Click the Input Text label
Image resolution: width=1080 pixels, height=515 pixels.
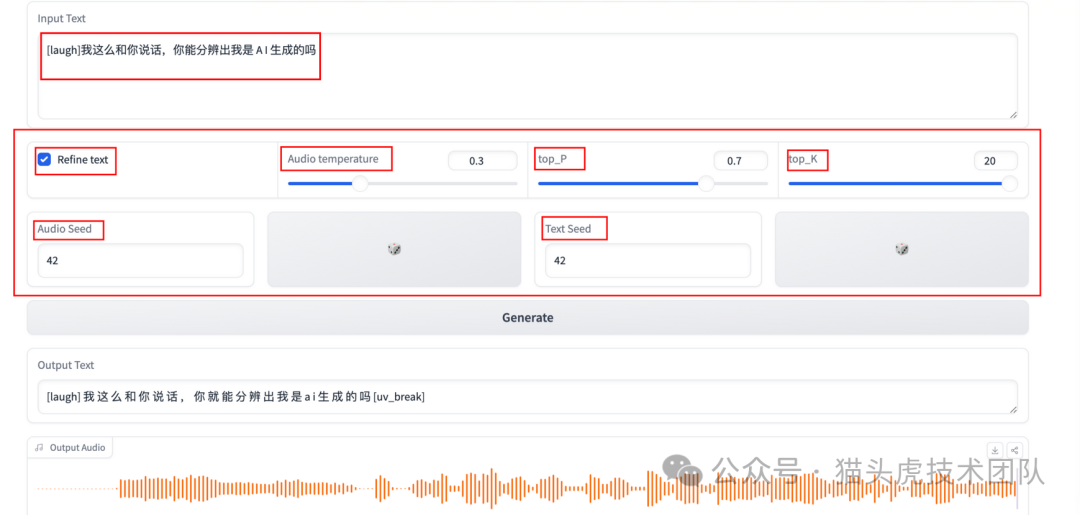[x=61, y=19]
